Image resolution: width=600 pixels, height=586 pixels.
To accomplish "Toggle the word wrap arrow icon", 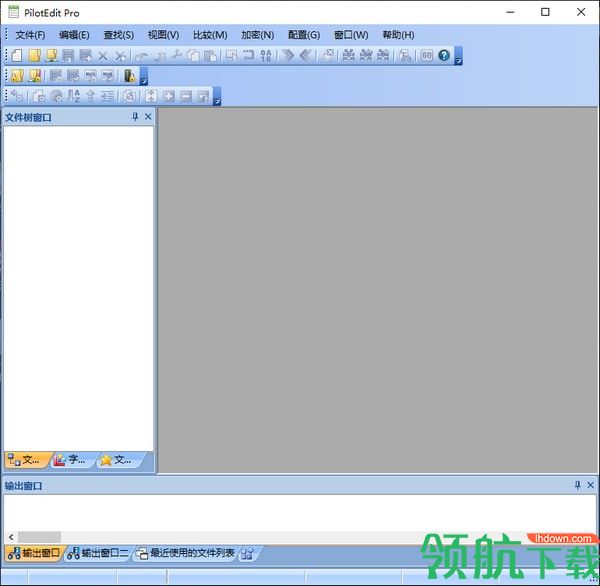I will [x=249, y=56].
